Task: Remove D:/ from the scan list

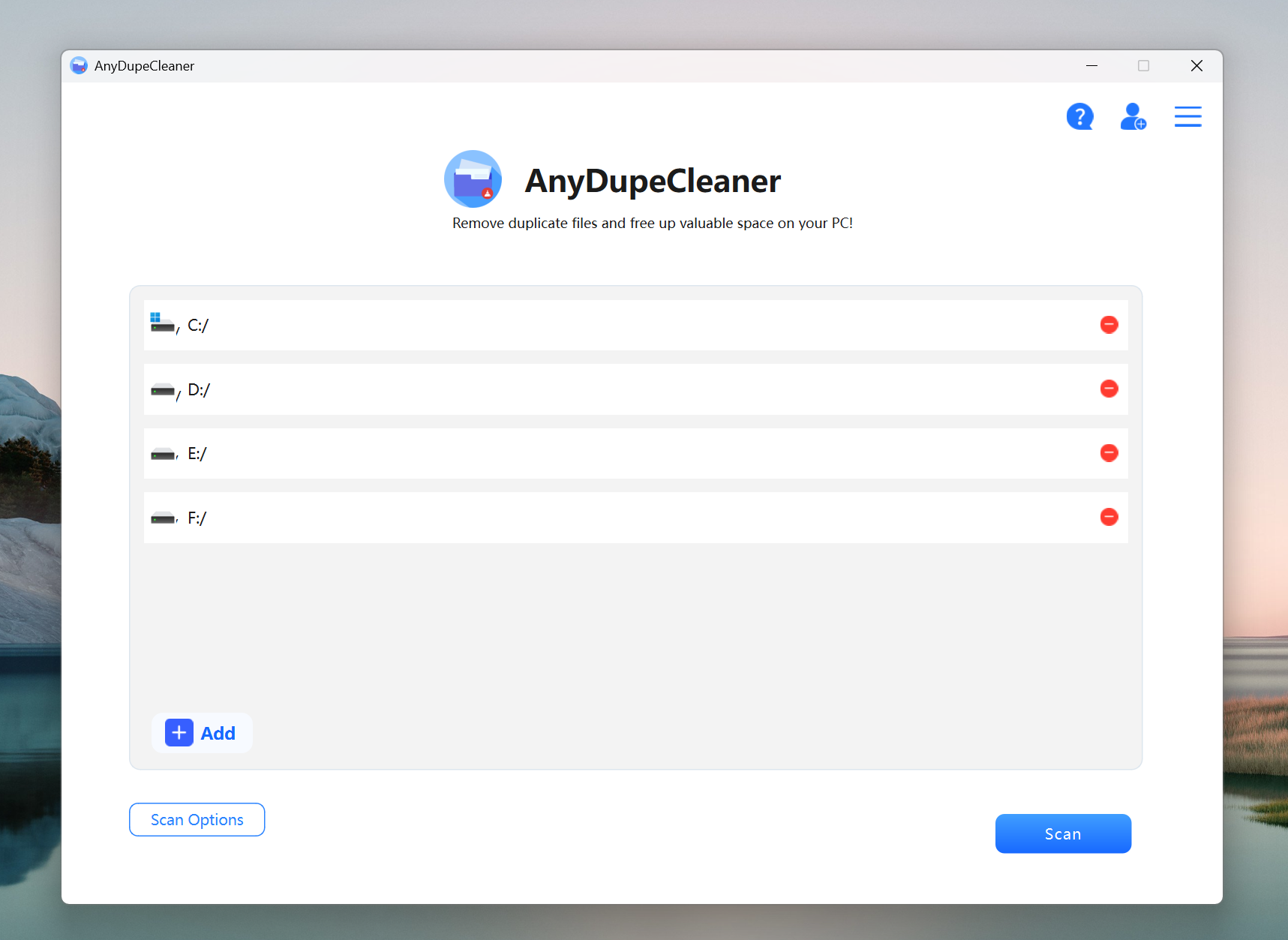Action: tap(1109, 389)
